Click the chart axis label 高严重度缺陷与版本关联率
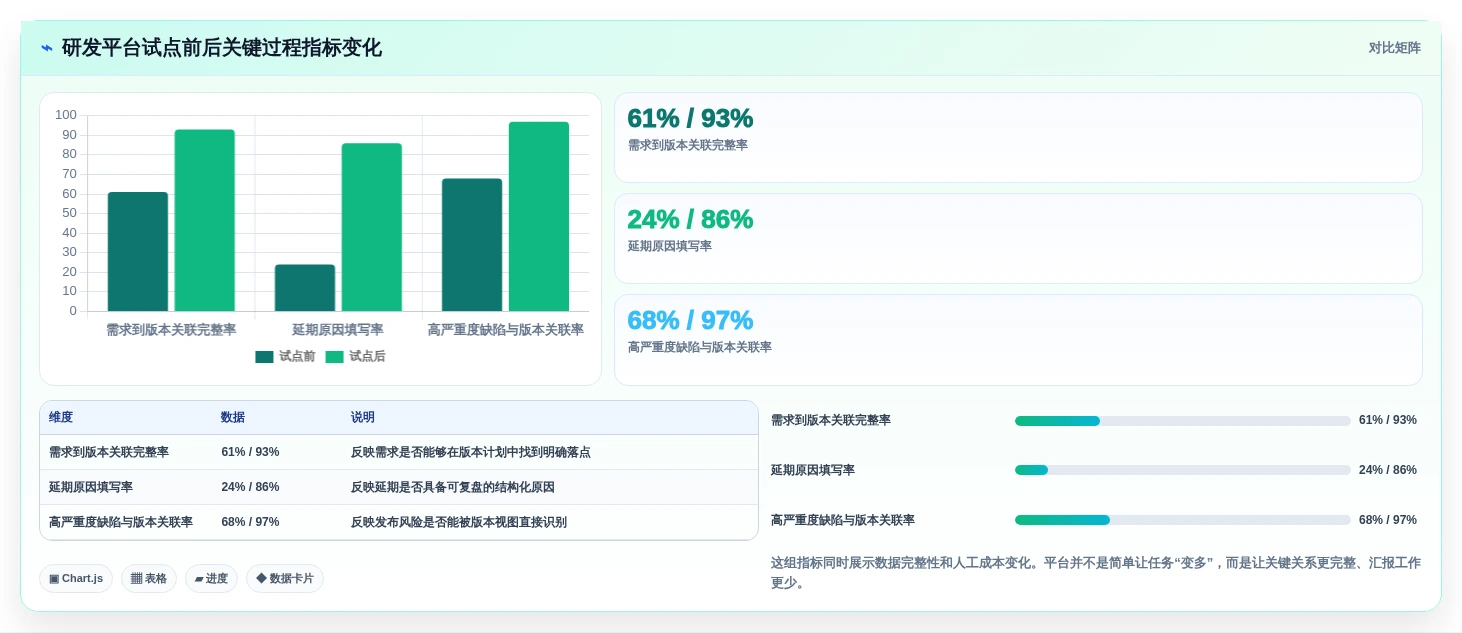 505,330
